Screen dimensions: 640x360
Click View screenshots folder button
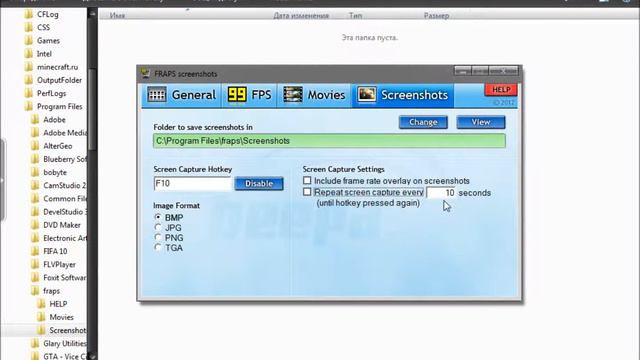coord(481,122)
